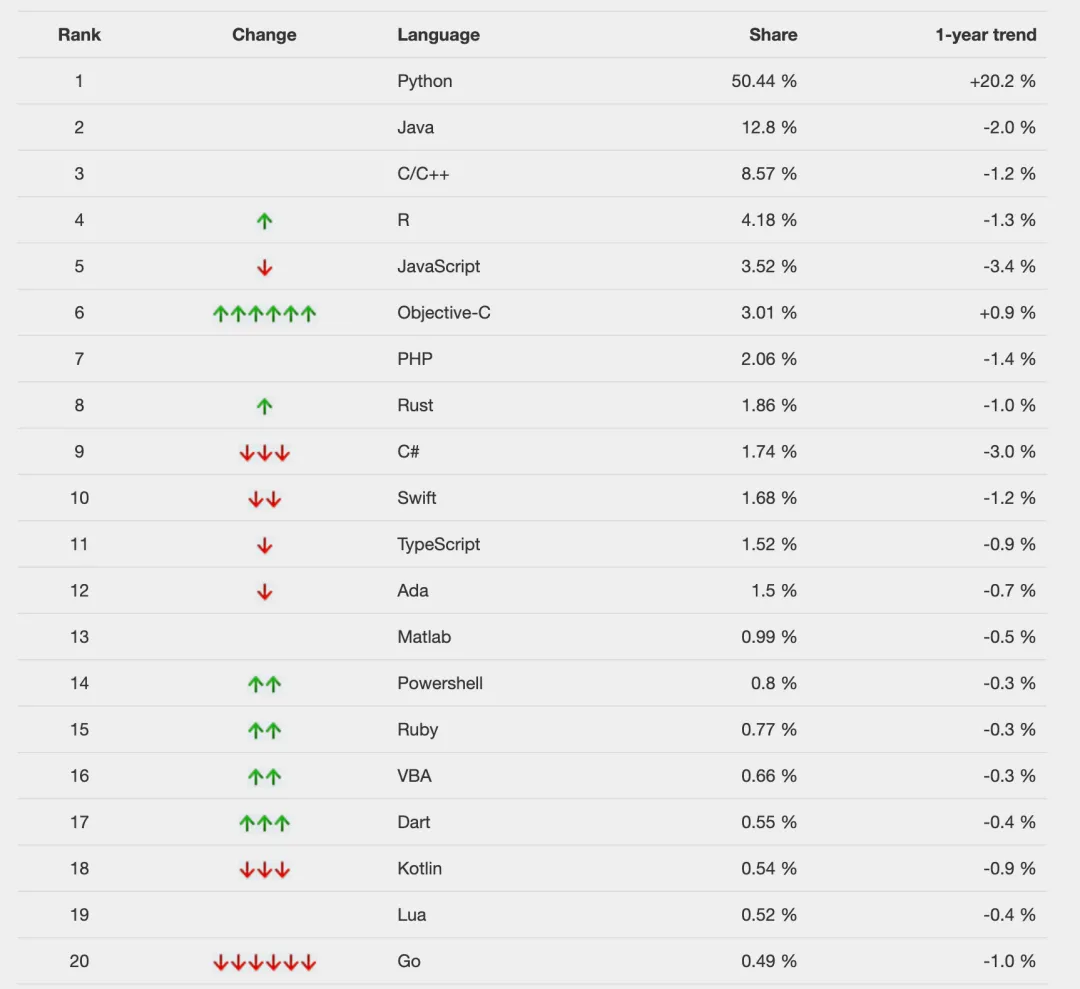Click the red down arrow beside JavaScript
Image resolution: width=1080 pixels, height=989 pixels.
pyautogui.click(x=264, y=267)
